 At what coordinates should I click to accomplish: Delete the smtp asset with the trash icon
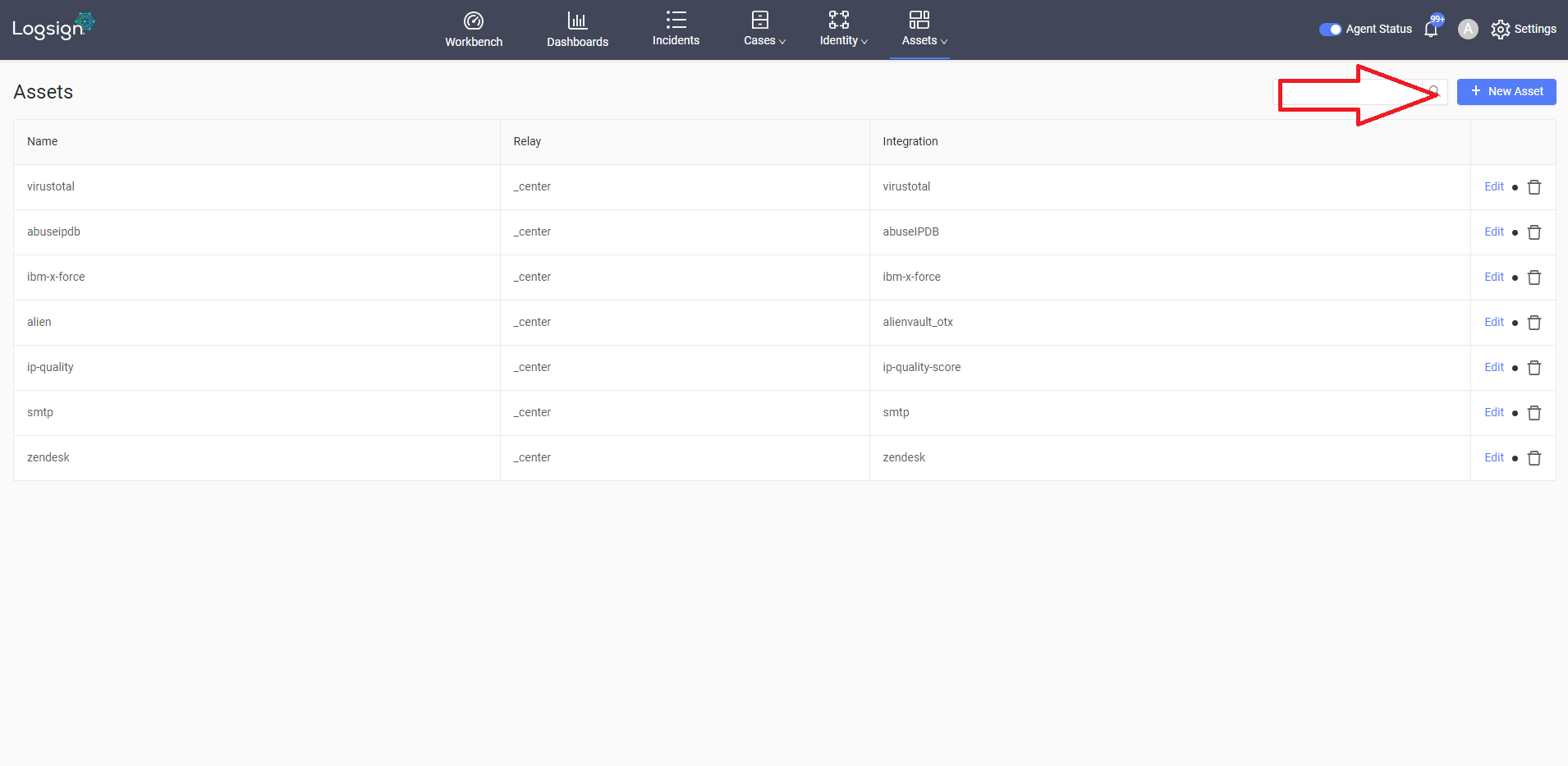(x=1534, y=413)
